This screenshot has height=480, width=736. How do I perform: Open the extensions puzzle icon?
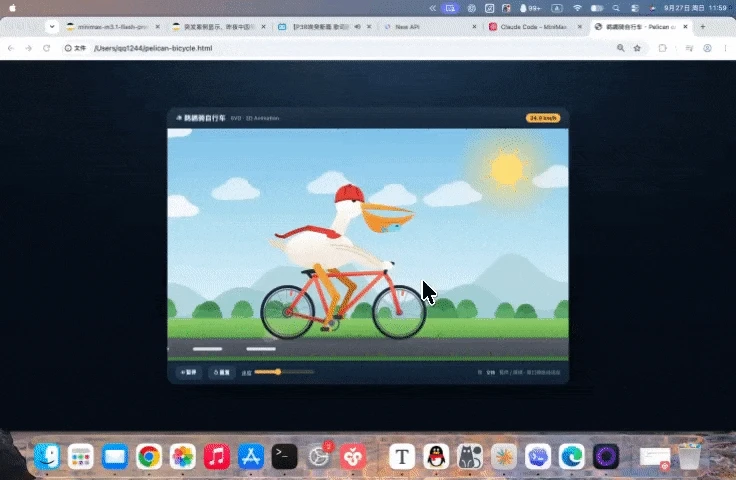point(662,48)
